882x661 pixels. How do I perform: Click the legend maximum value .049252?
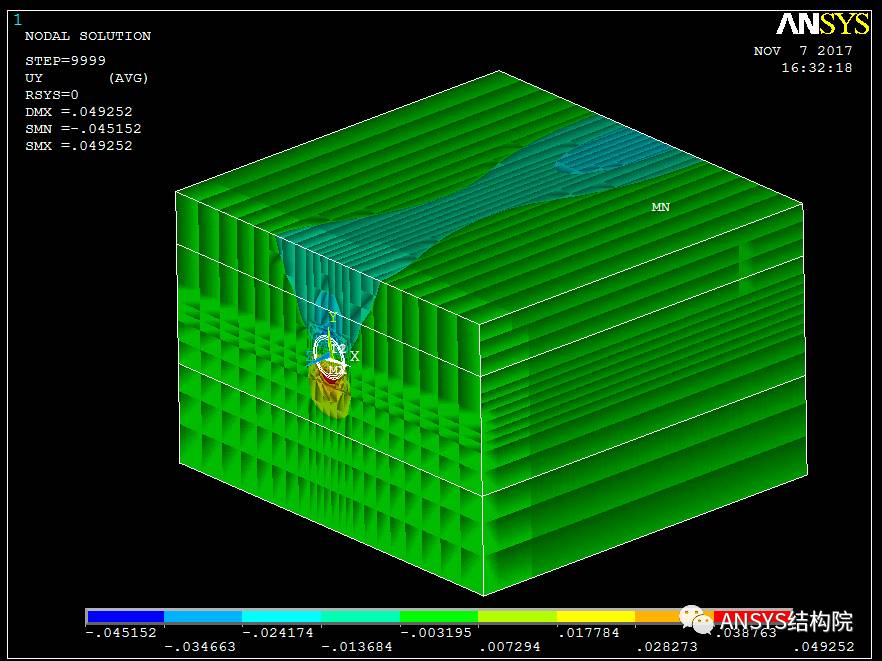point(824,647)
